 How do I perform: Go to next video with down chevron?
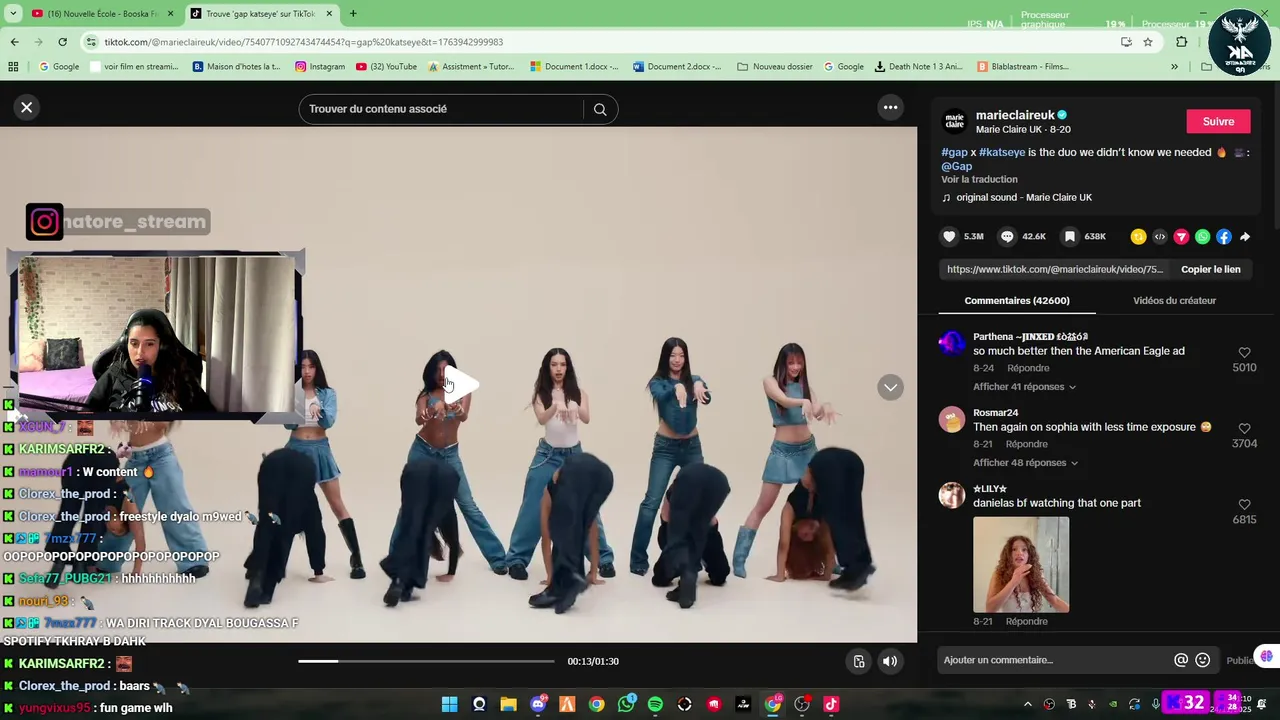click(x=890, y=387)
